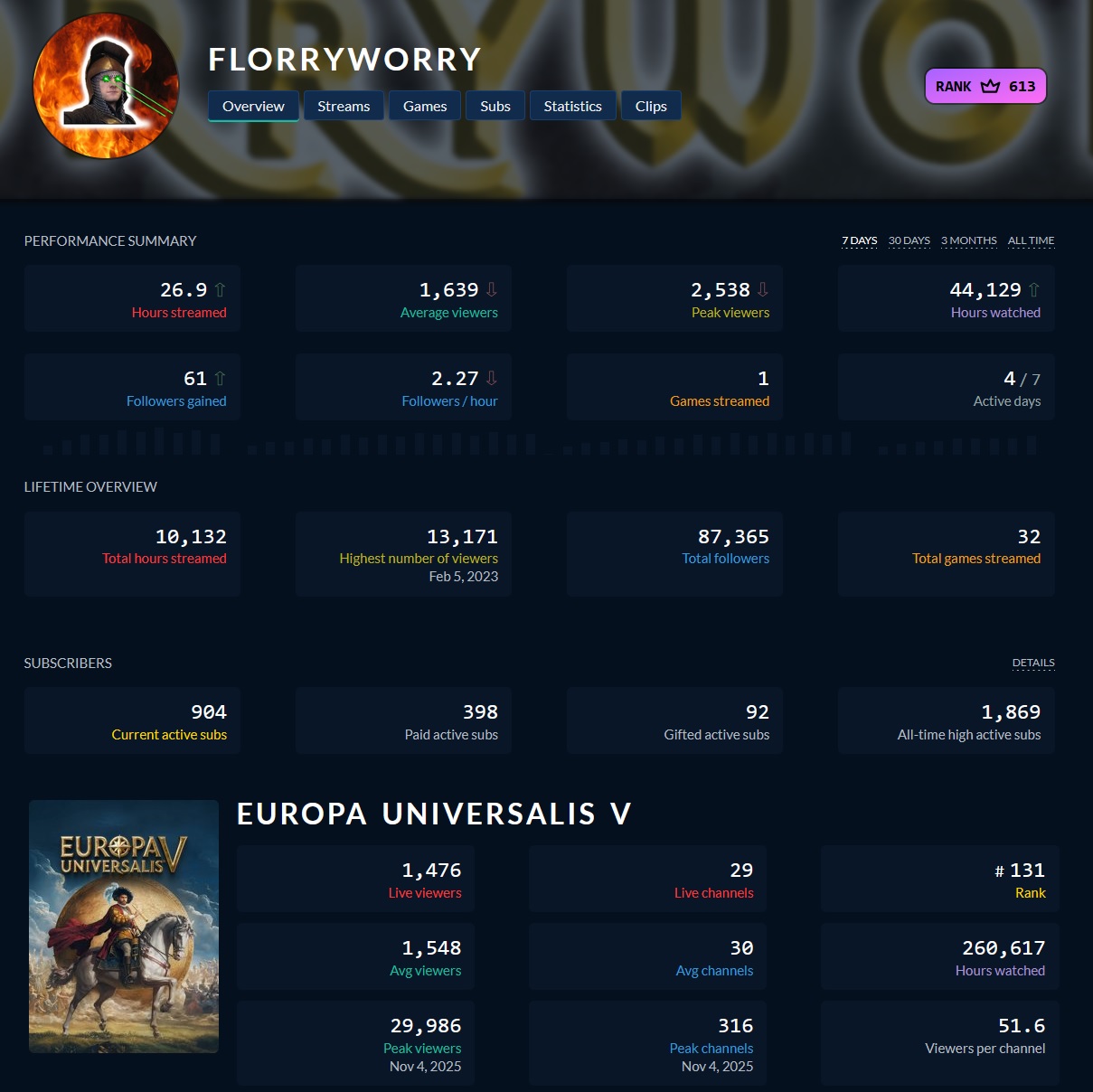Switch to the Clips tab

coord(651,106)
